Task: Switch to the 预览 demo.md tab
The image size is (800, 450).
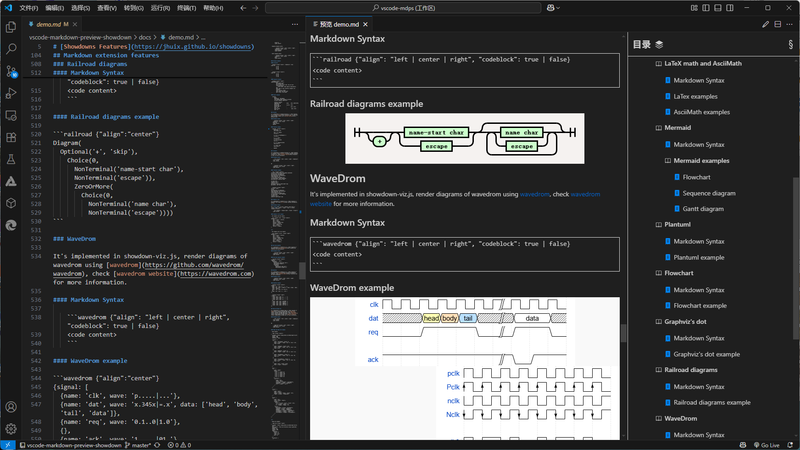Action: (x=339, y=24)
